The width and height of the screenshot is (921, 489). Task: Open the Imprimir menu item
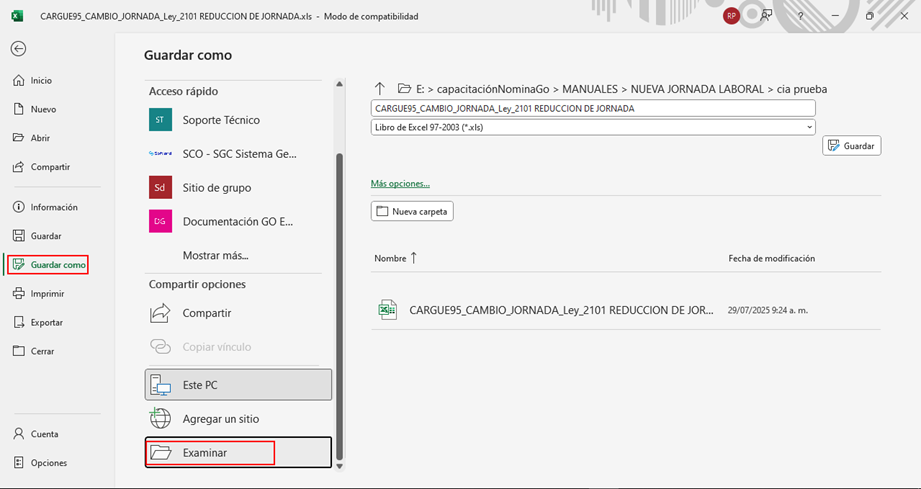point(47,293)
